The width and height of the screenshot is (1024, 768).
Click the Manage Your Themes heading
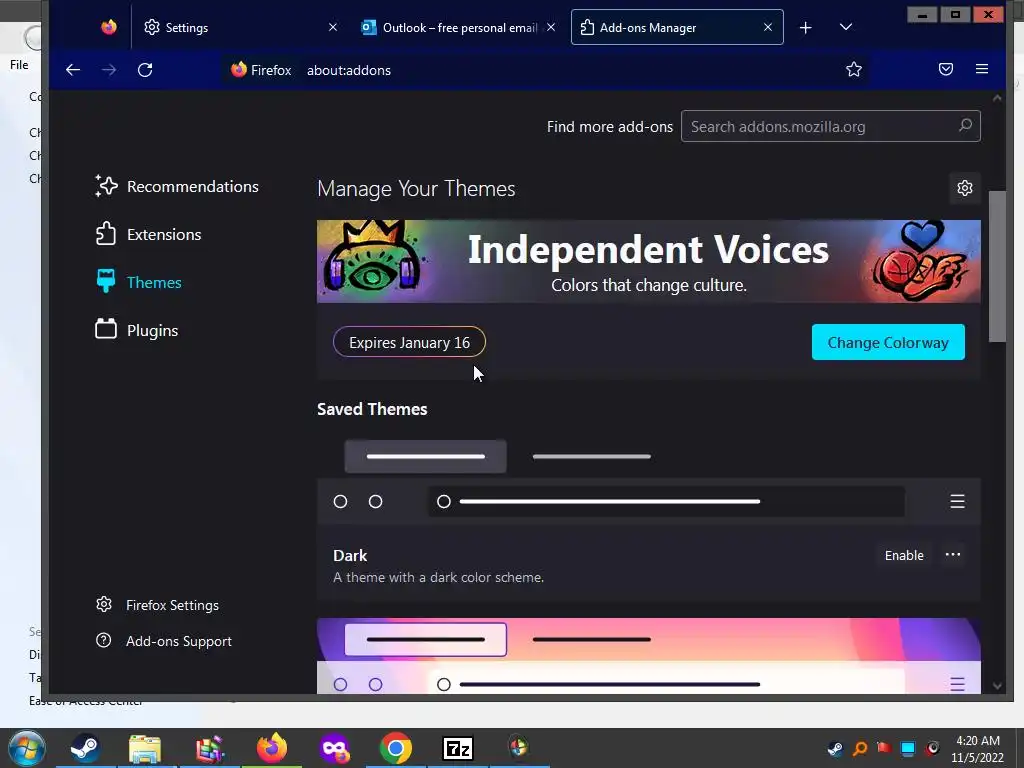coord(416,189)
